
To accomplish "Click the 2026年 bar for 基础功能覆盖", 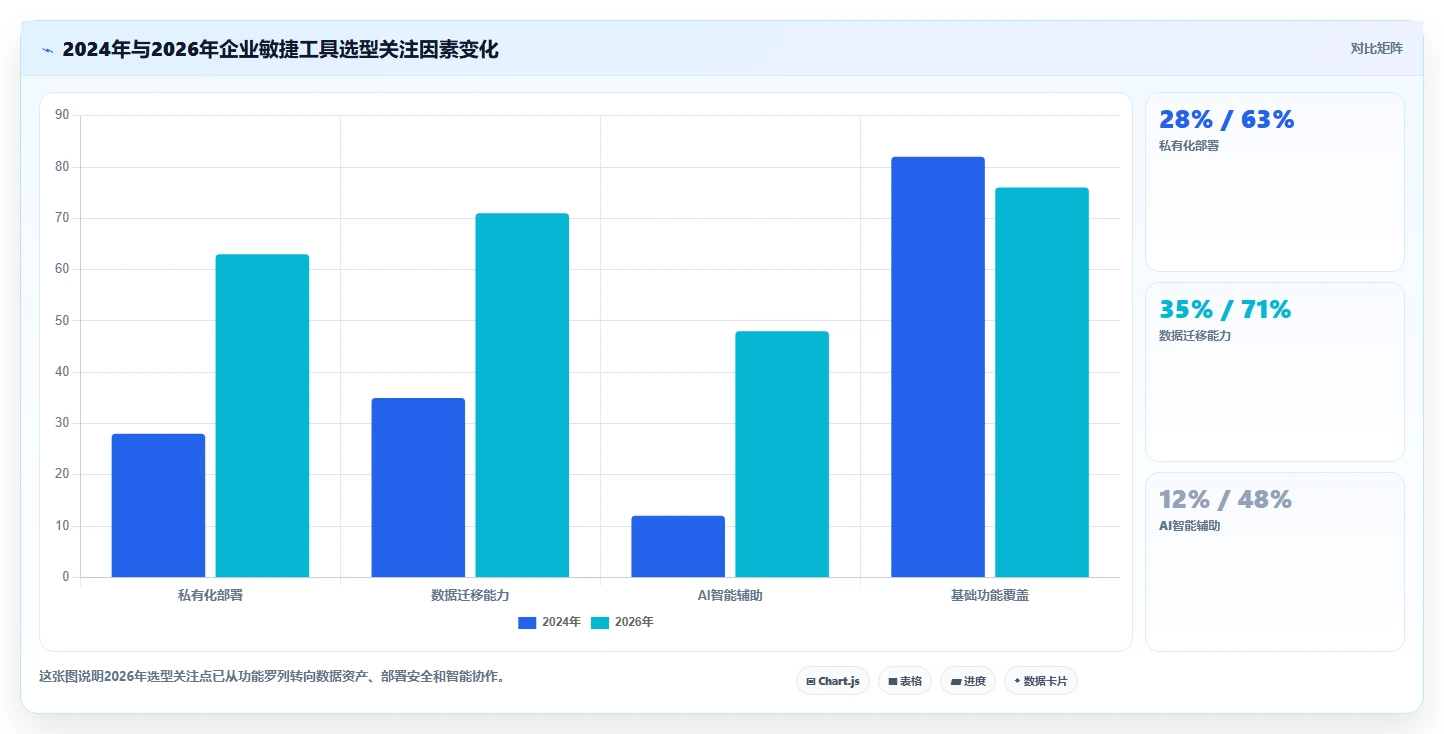I will click(1042, 382).
